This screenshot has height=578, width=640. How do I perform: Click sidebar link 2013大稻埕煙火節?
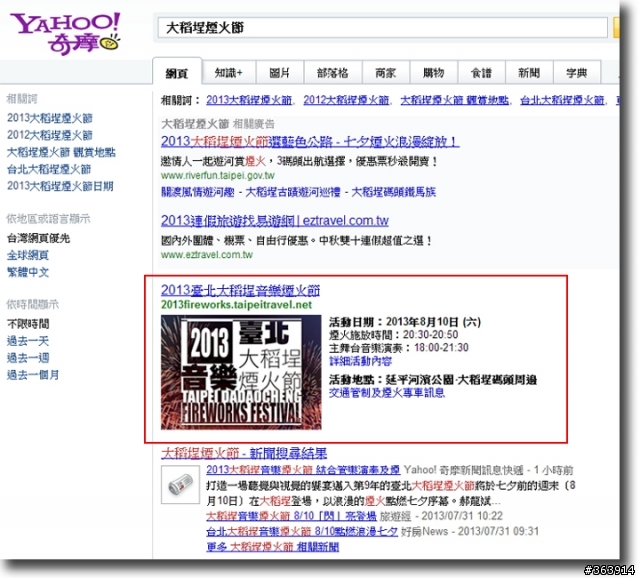[50, 118]
